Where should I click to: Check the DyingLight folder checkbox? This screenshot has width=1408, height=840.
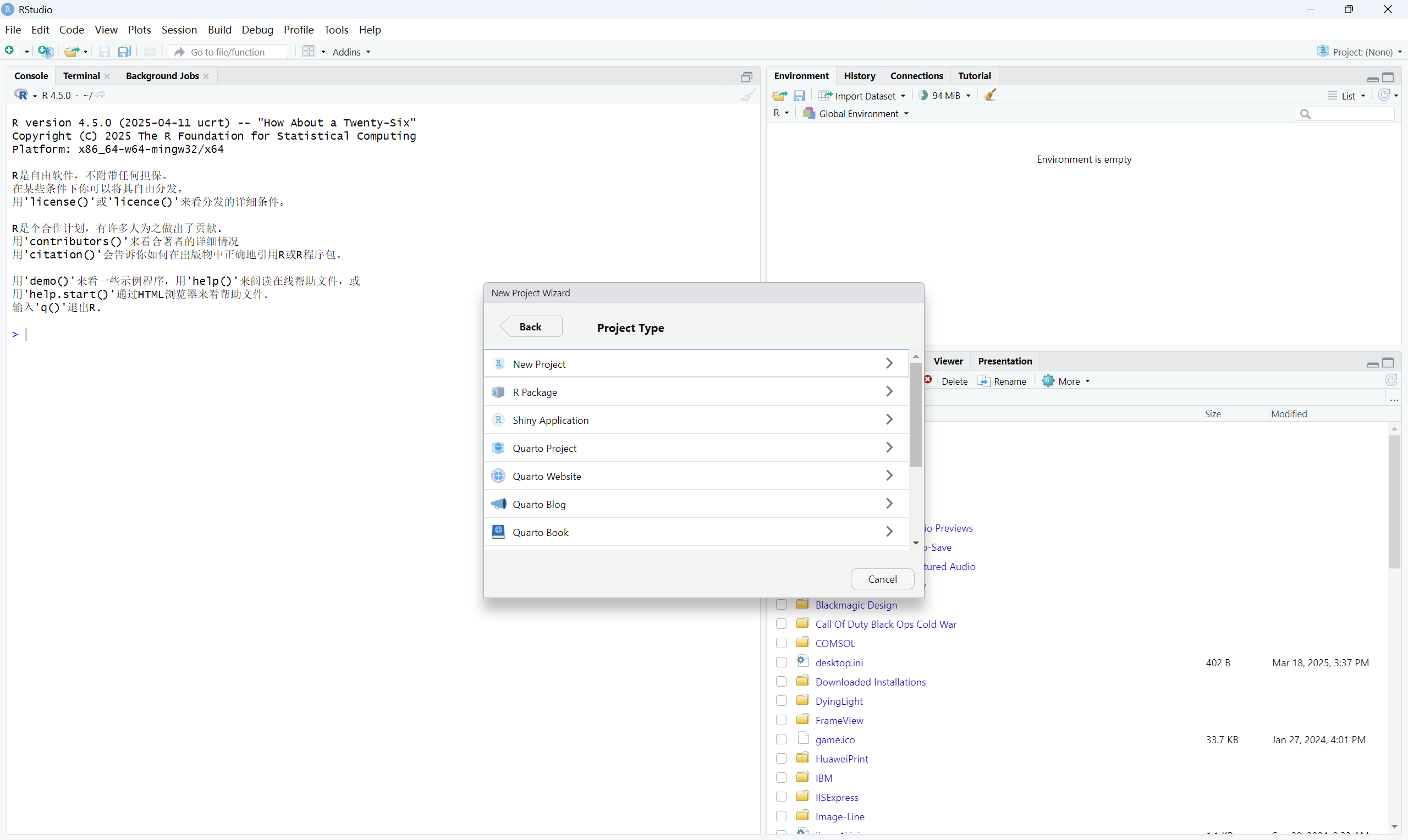782,701
